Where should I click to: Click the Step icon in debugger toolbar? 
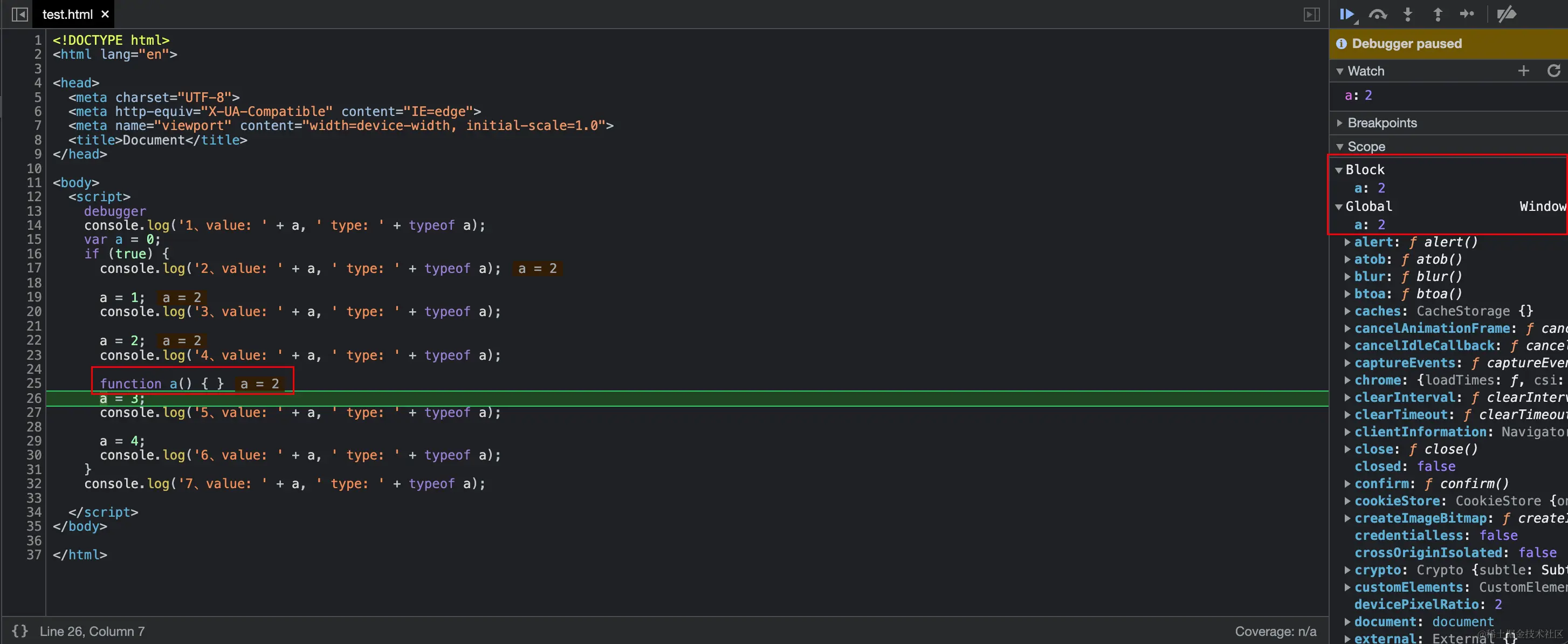[x=1467, y=14]
